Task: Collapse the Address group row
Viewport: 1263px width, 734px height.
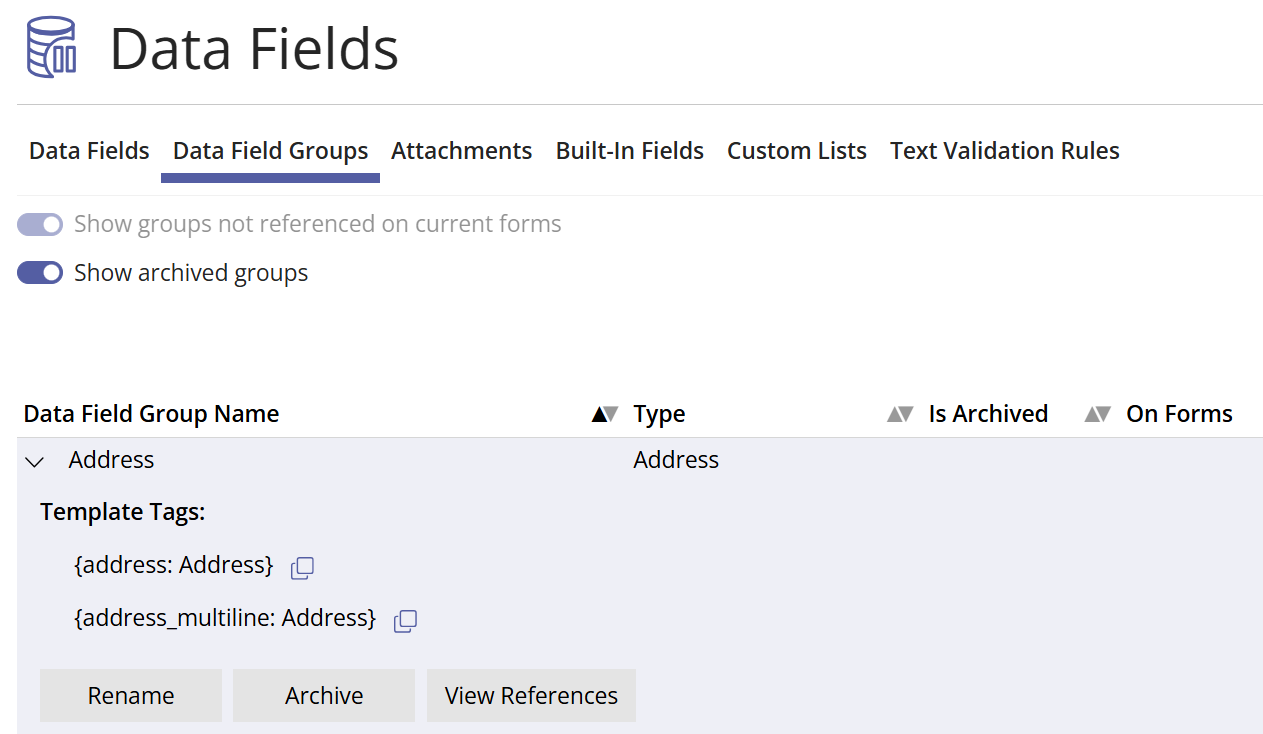Action: tap(35, 461)
